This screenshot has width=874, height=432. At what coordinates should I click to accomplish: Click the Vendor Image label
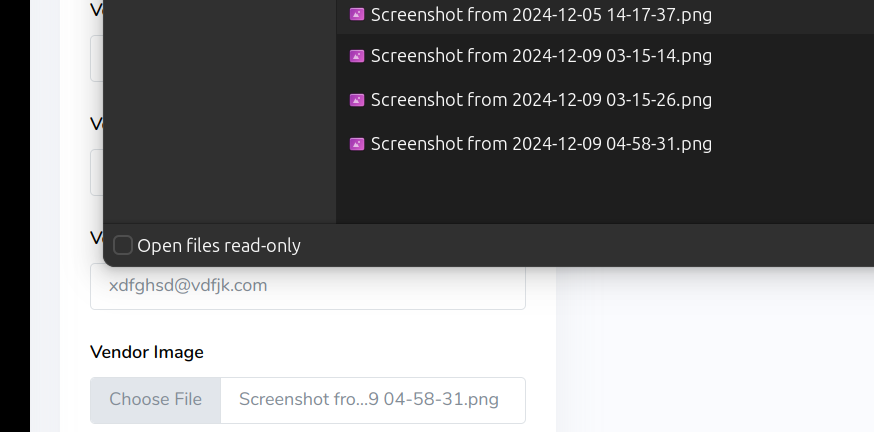147,352
